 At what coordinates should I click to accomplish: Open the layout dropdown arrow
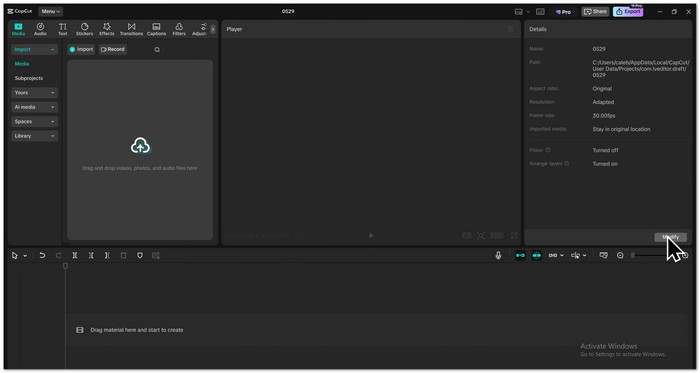pyautogui.click(x=528, y=12)
